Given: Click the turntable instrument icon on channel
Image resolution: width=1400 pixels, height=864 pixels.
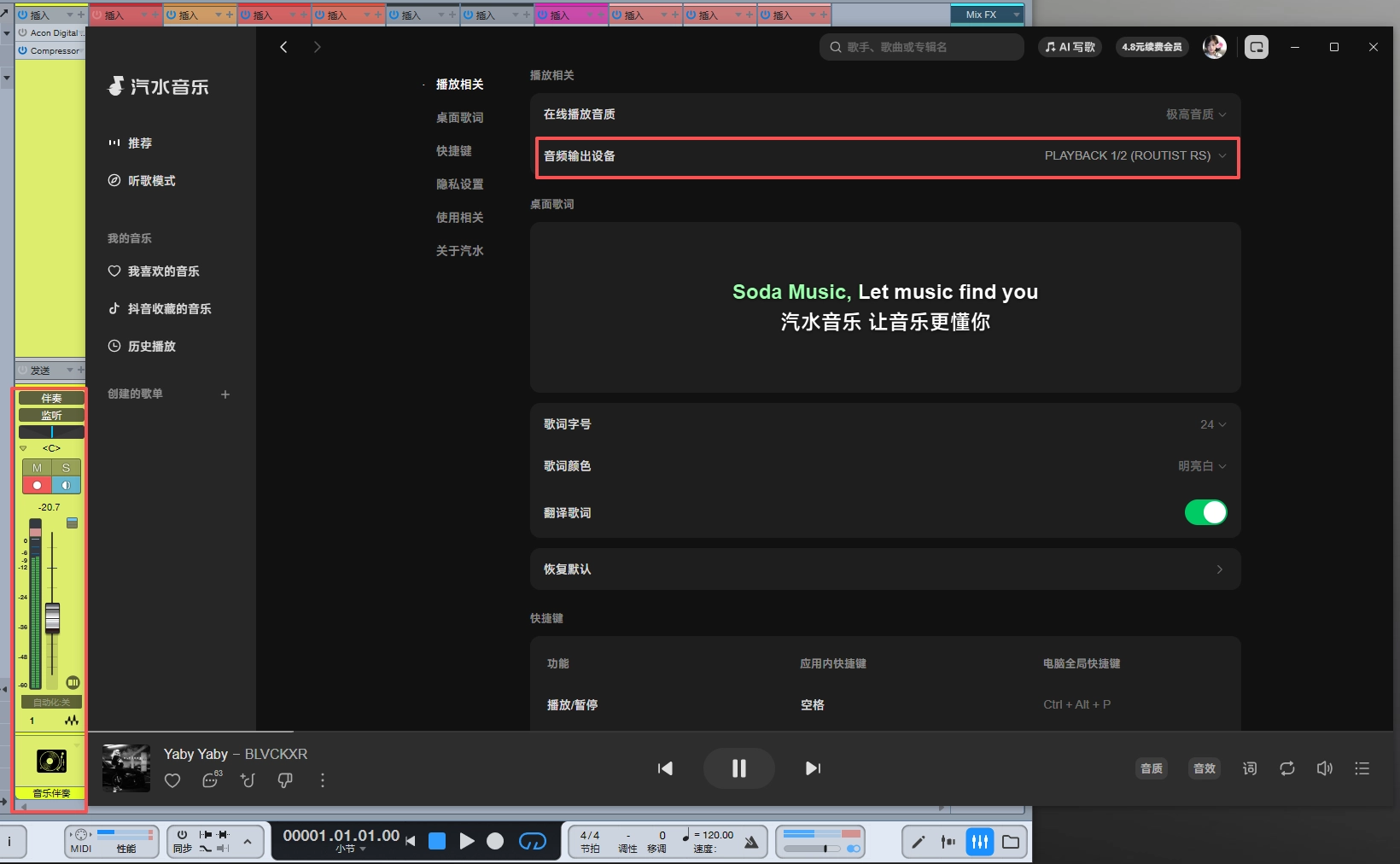Looking at the screenshot, I should pyautogui.click(x=51, y=760).
